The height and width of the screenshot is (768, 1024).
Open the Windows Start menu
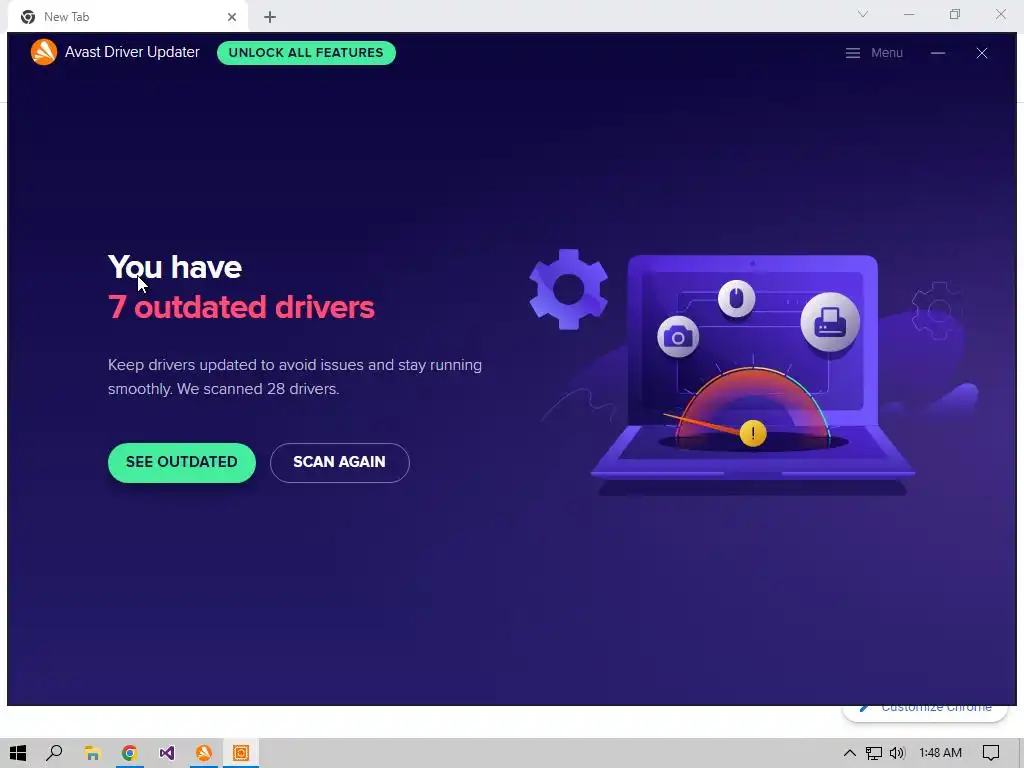18,753
